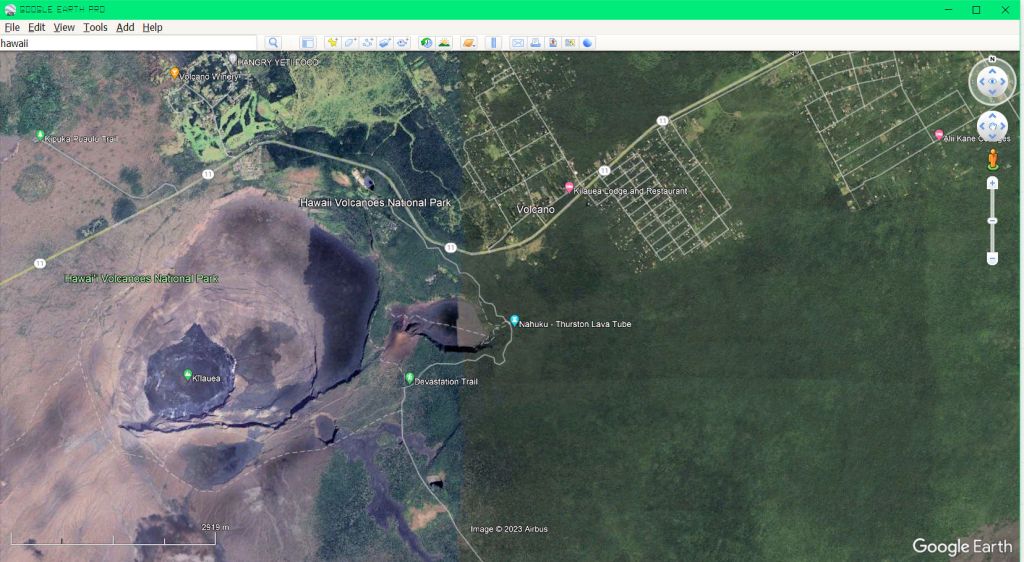This screenshot has width=1024, height=562.
Task: Start the Record a Tour tool
Action: [402, 43]
